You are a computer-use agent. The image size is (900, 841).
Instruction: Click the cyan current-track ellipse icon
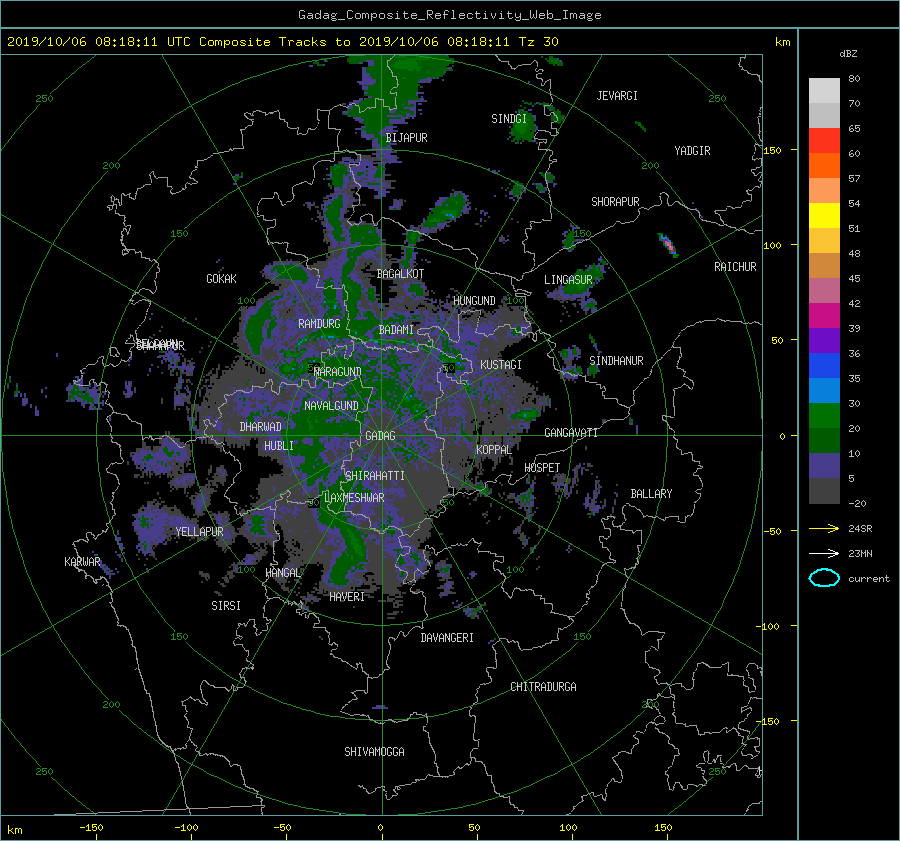[824, 578]
